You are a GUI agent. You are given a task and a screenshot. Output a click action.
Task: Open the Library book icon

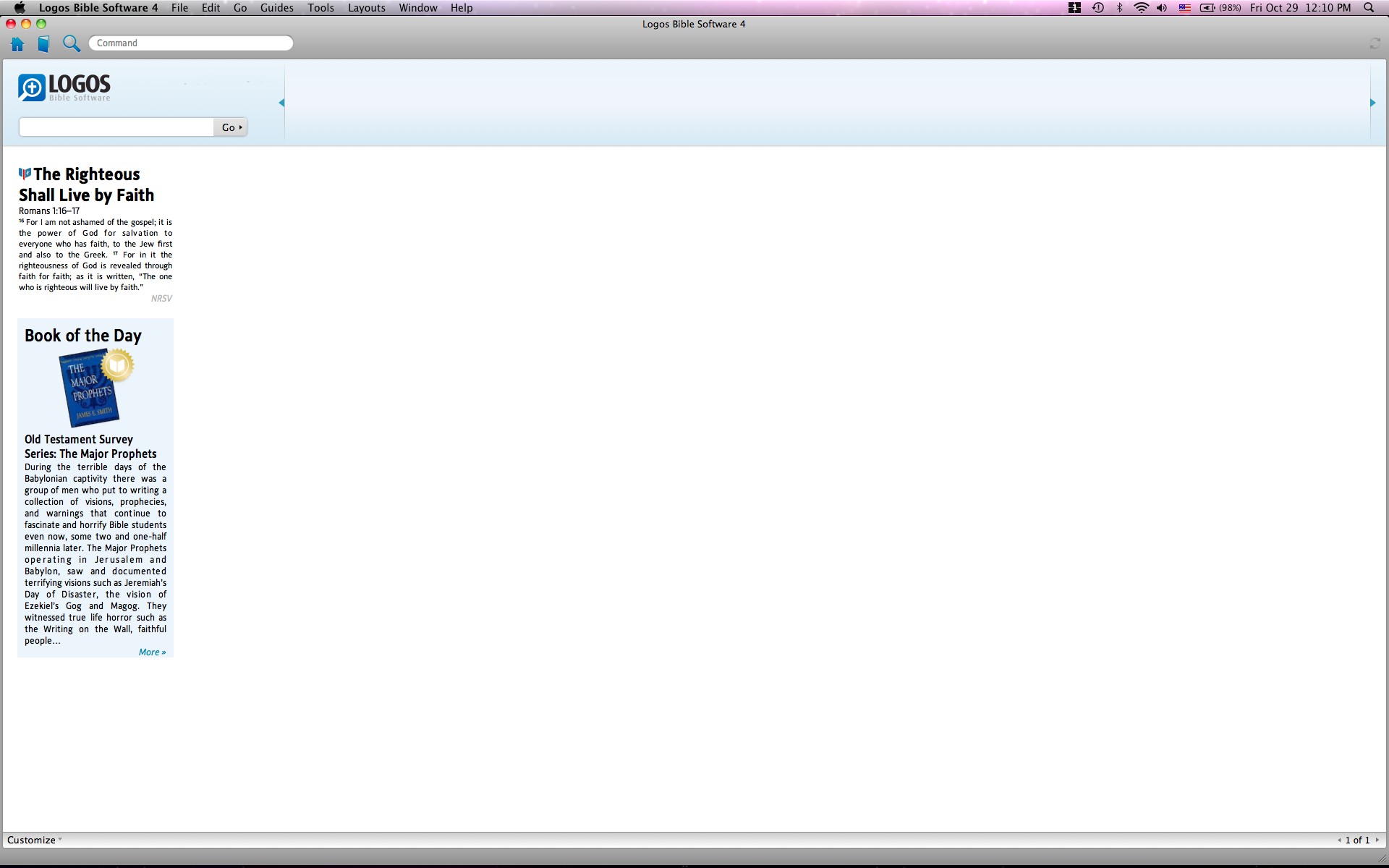43,44
